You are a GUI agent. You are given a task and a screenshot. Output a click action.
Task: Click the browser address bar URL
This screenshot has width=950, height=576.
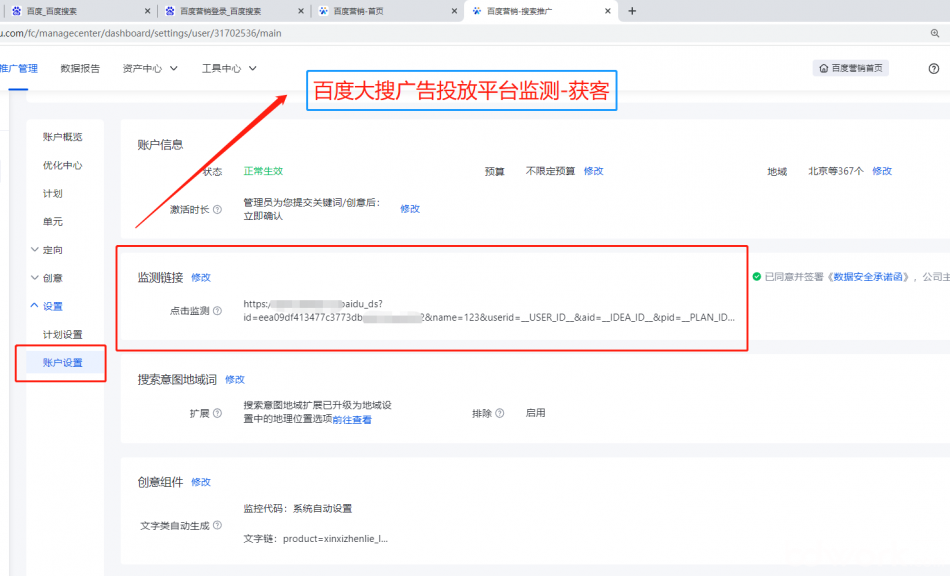click(x=141, y=33)
